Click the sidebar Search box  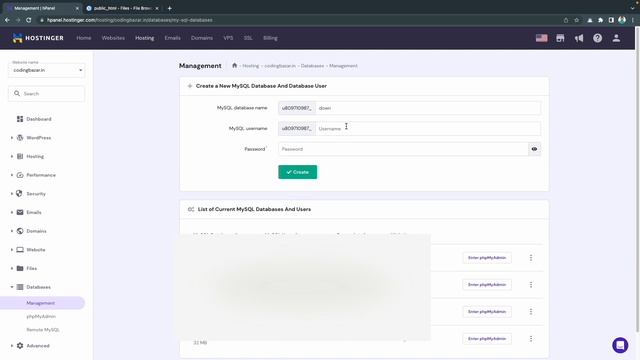47,93
